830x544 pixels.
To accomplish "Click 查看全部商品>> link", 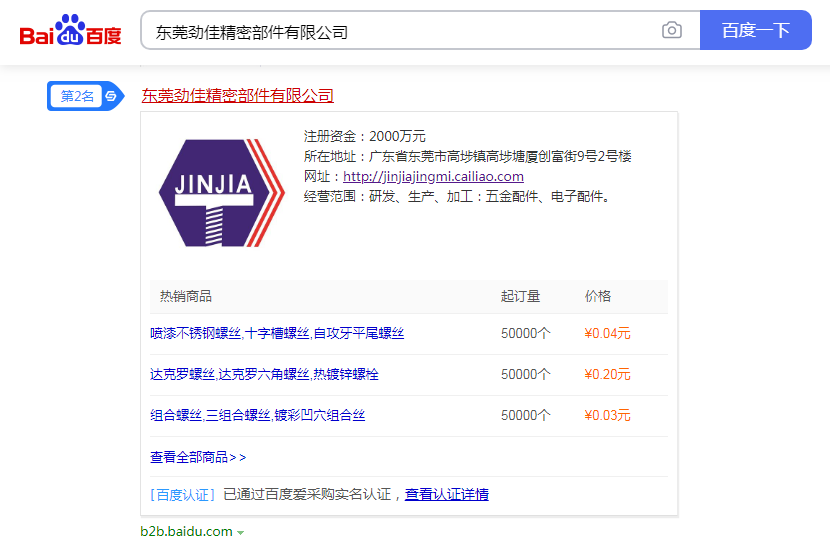I will (x=198, y=457).
